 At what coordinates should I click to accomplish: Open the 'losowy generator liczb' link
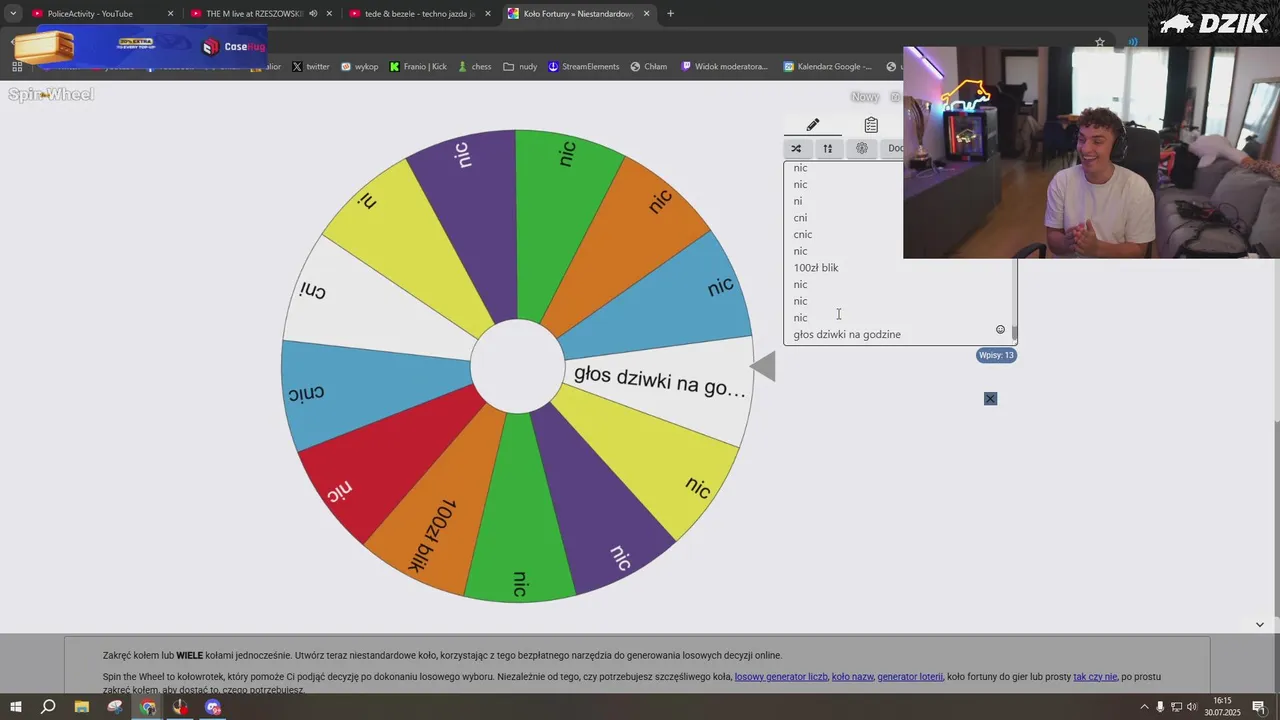tap(781, 677)
